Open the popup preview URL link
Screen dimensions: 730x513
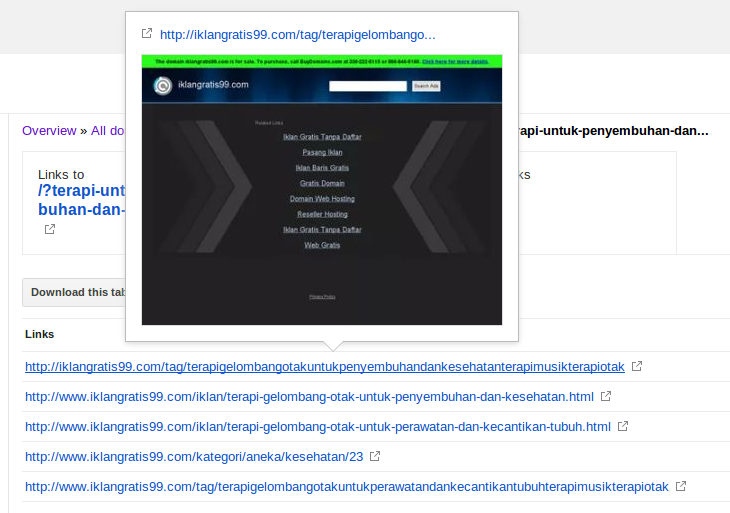point(297,35)
